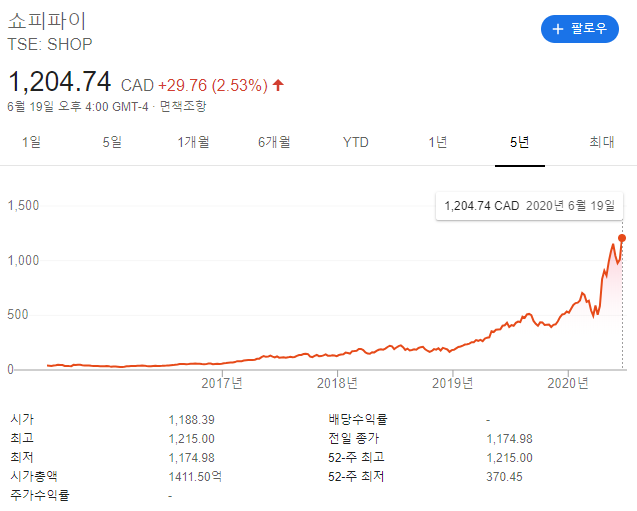Click the 전일 종가 label
The width and height of the screenshot is (637, 511).
point(353,438)
